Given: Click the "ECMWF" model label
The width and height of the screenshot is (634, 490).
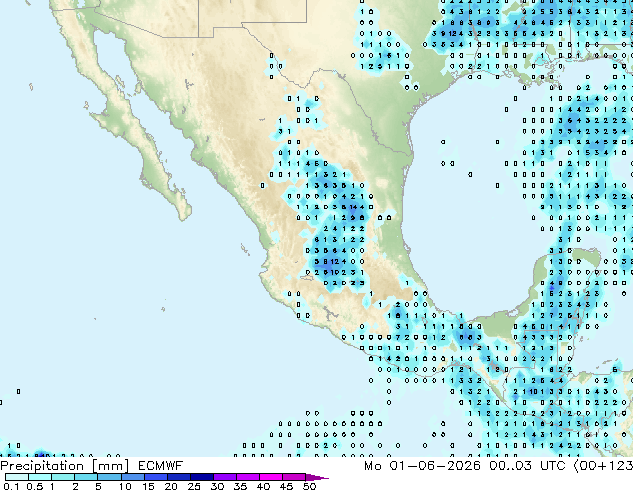Looking at the screenshot, I should [161, 466].
